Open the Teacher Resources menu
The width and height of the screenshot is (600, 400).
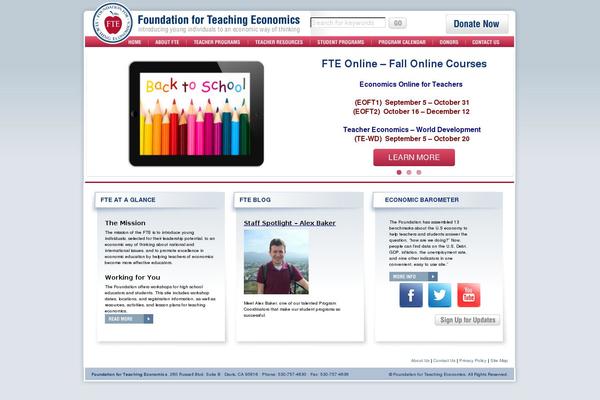[279, 42]
